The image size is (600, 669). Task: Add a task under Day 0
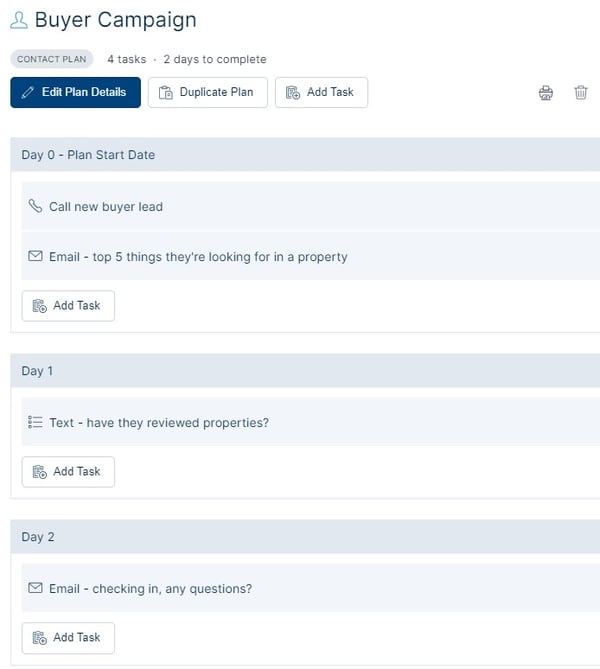[x=68, y=306]
